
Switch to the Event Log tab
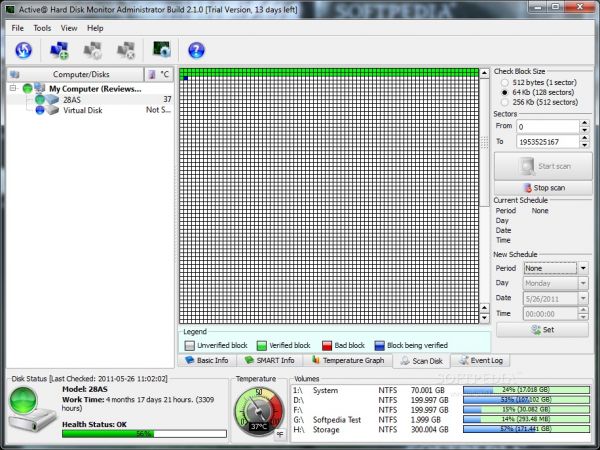[x=481, y=360]
